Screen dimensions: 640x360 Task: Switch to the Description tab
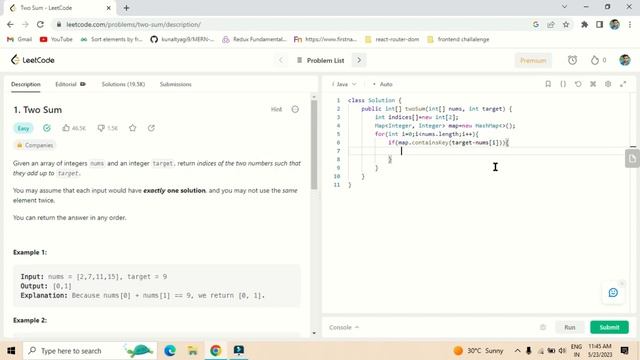pos(26,84)
